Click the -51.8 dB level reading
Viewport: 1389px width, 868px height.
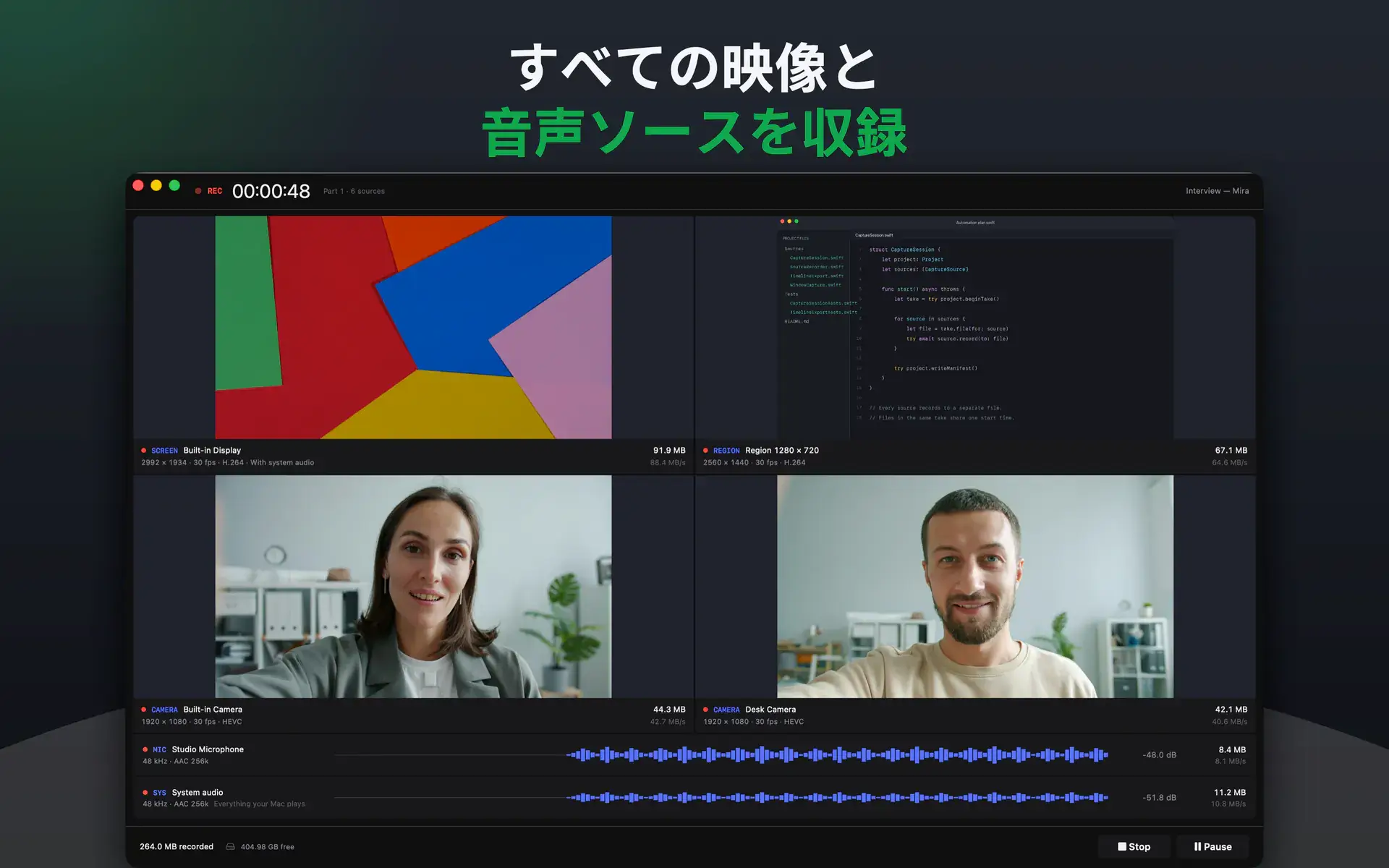1159,798
